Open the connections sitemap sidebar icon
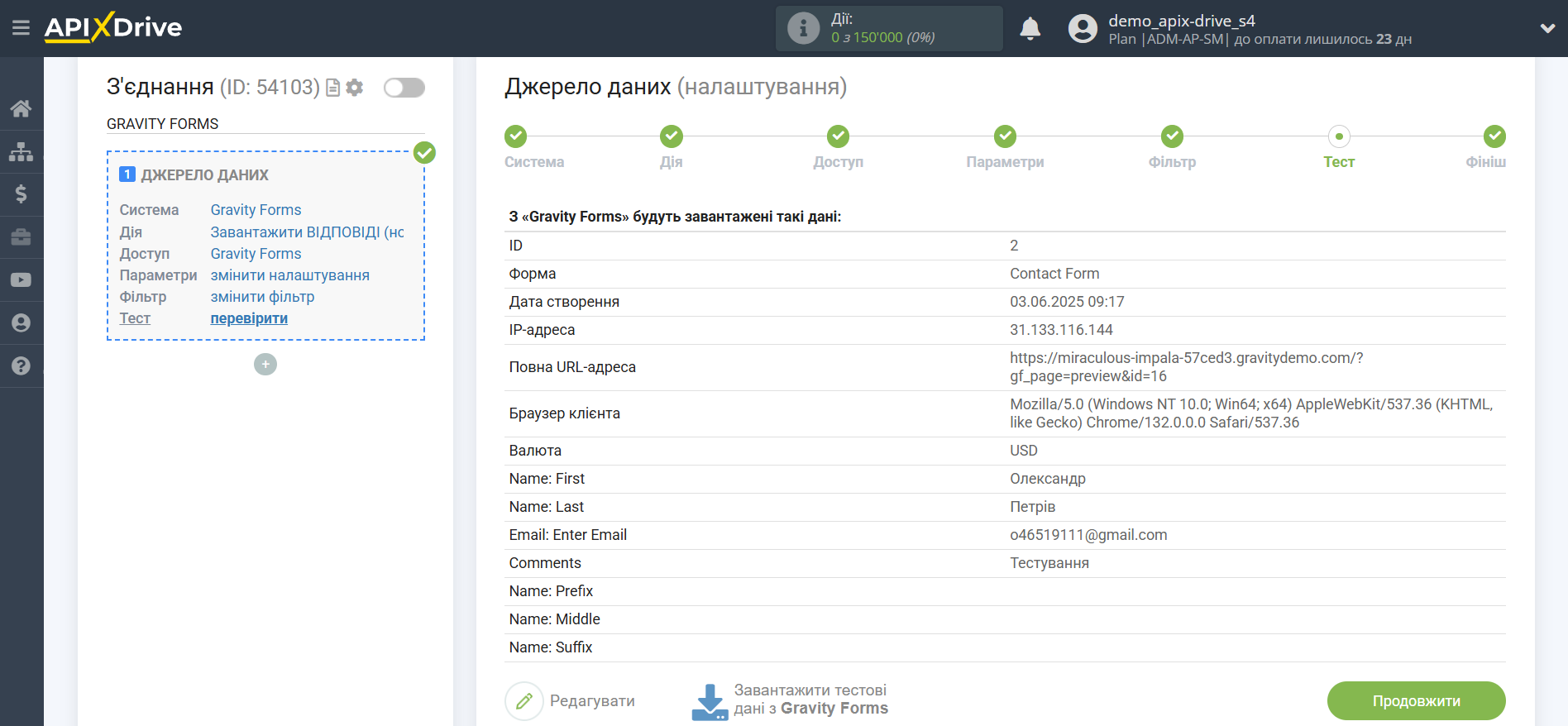This screenshot has height=726, width=1568. pyautogui.click(x=21, y=151)
